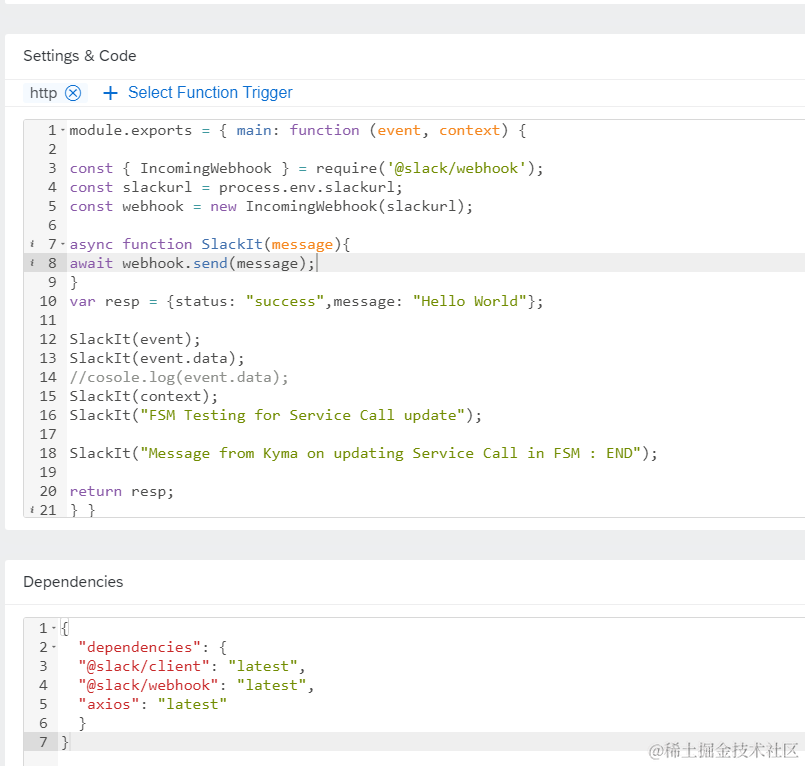Click the FSM Testing for Service Call line
805x766 pixels.
tap(276, 415)
